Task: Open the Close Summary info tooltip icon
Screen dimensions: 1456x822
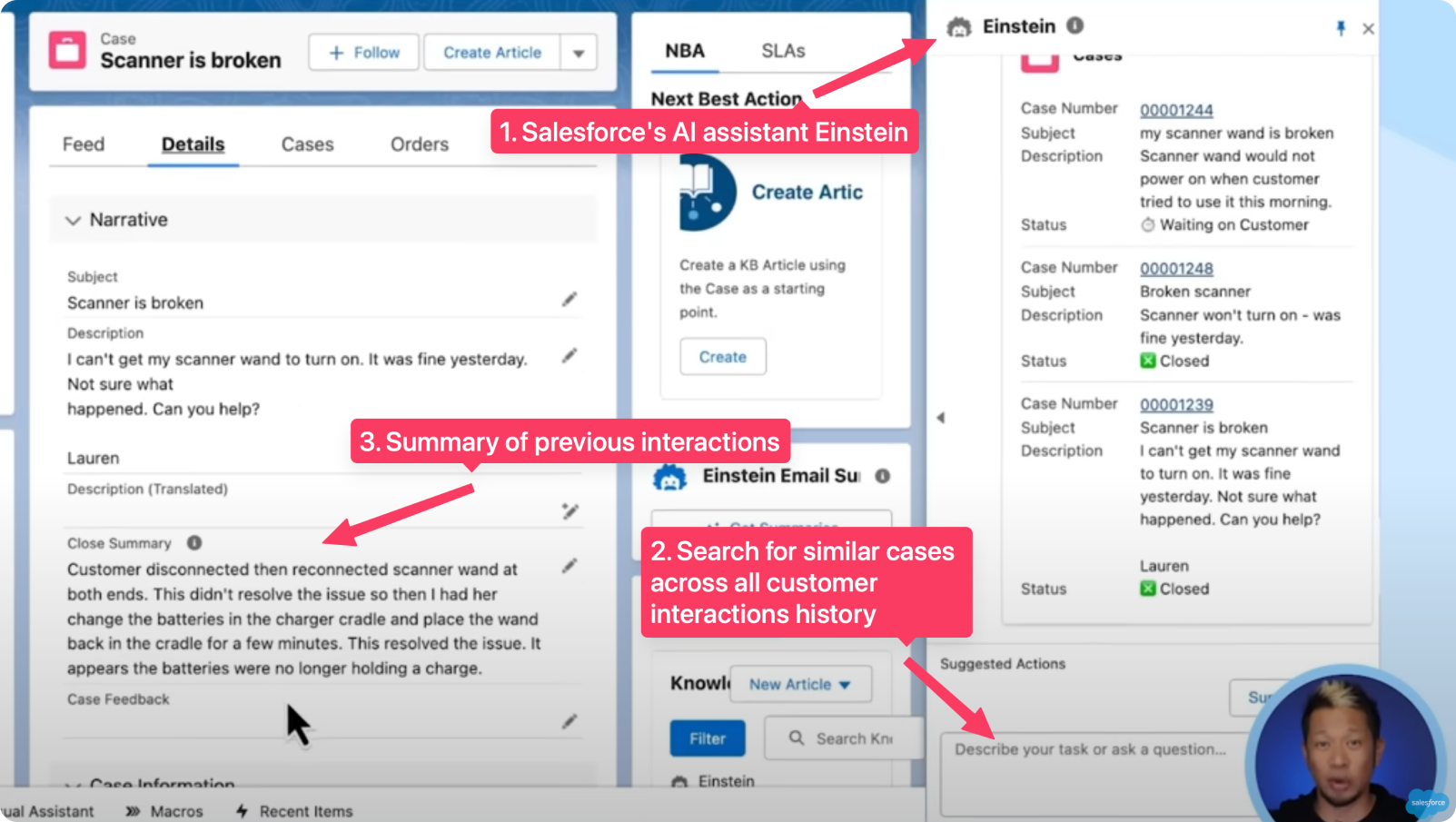Action: tap(194, 543)
